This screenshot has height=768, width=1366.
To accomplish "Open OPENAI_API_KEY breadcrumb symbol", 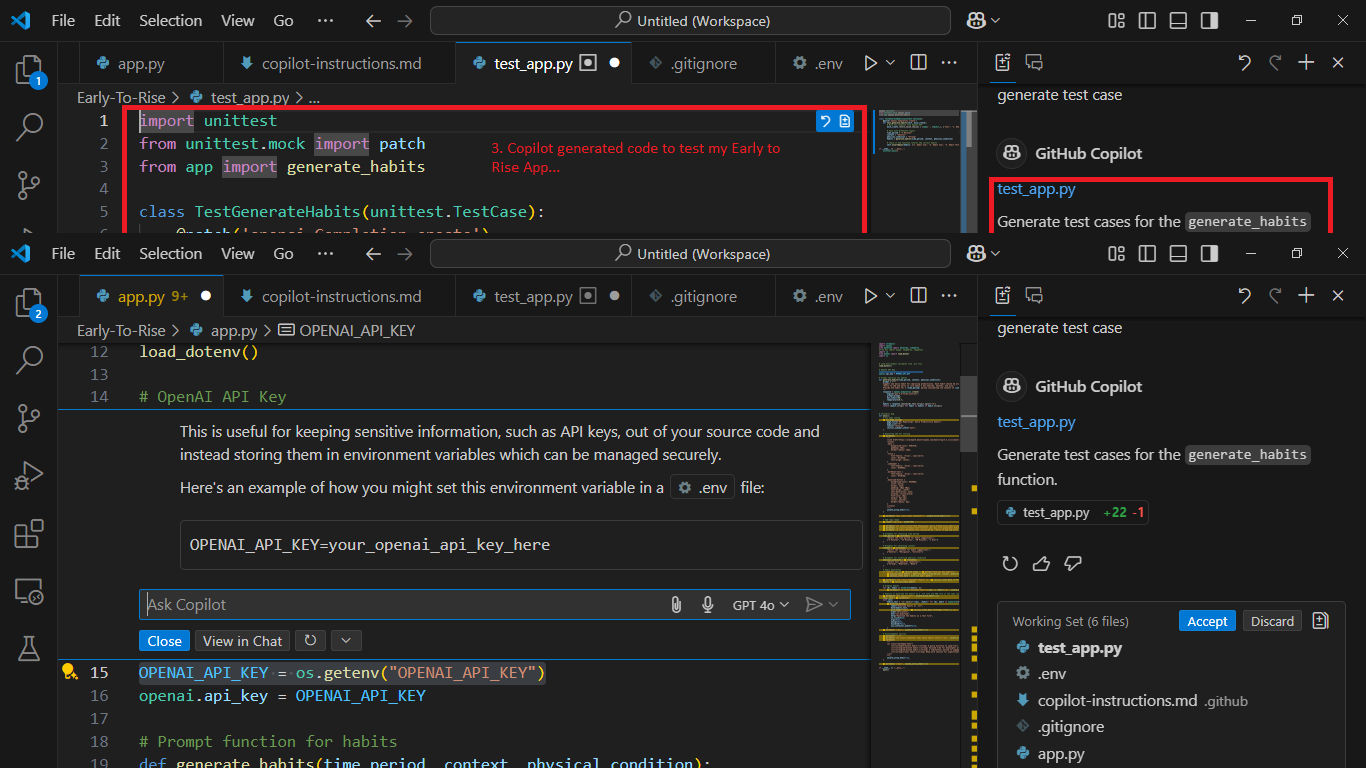I will coord(347,330).
